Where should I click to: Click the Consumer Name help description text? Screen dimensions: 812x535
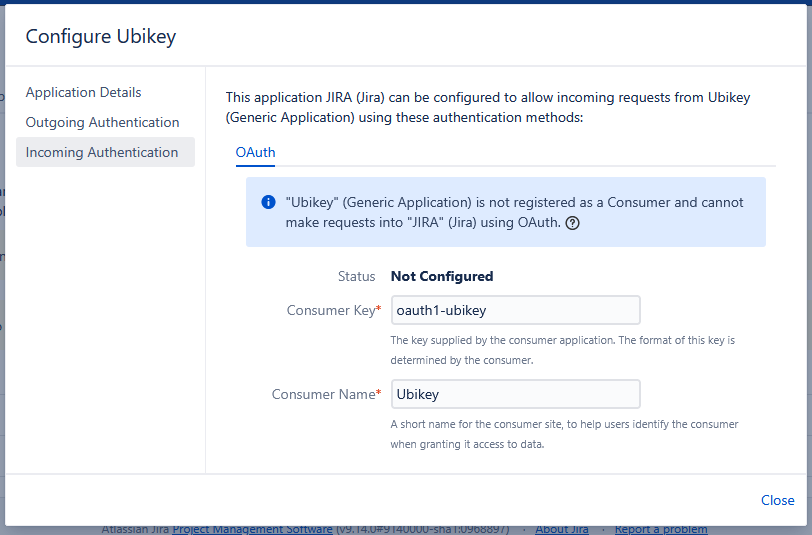(x=564, y=434)
